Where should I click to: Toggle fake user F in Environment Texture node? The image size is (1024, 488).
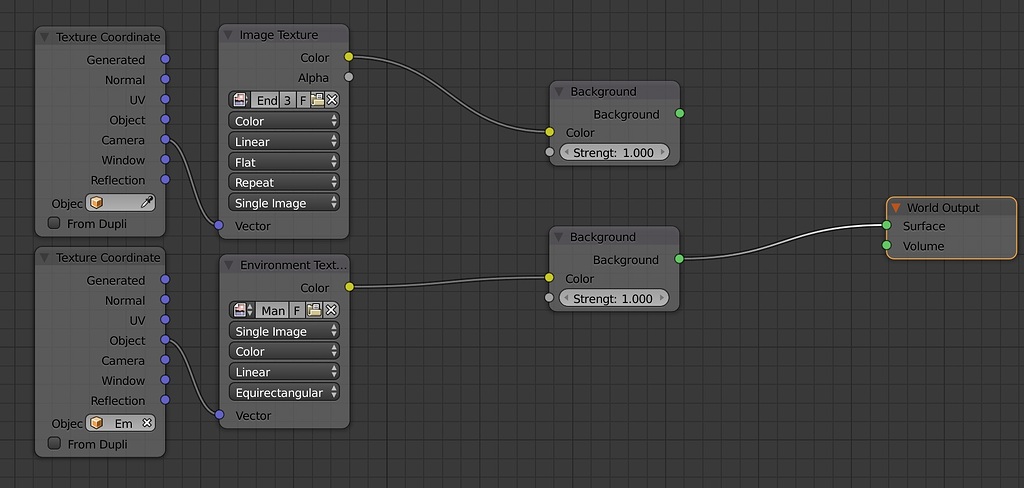pyautogui.click(x=297, y=310)
